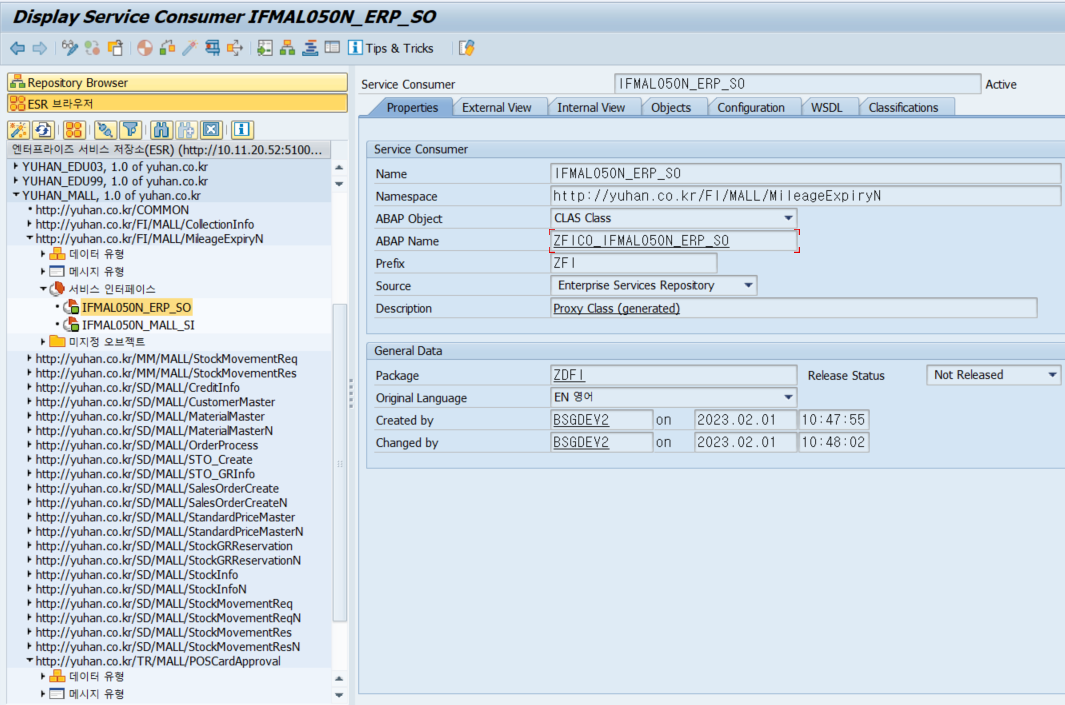This screenshot has width=1065, height=705.
Task: Open the Source dropdown
Action: [x=748, y=285]
